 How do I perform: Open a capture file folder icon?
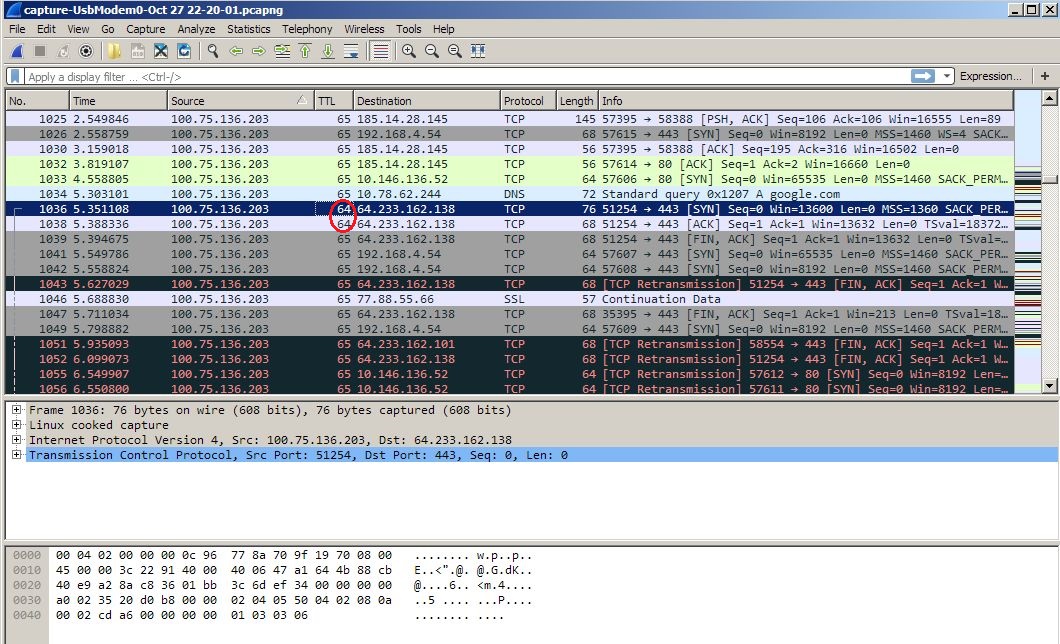point(114,51)
